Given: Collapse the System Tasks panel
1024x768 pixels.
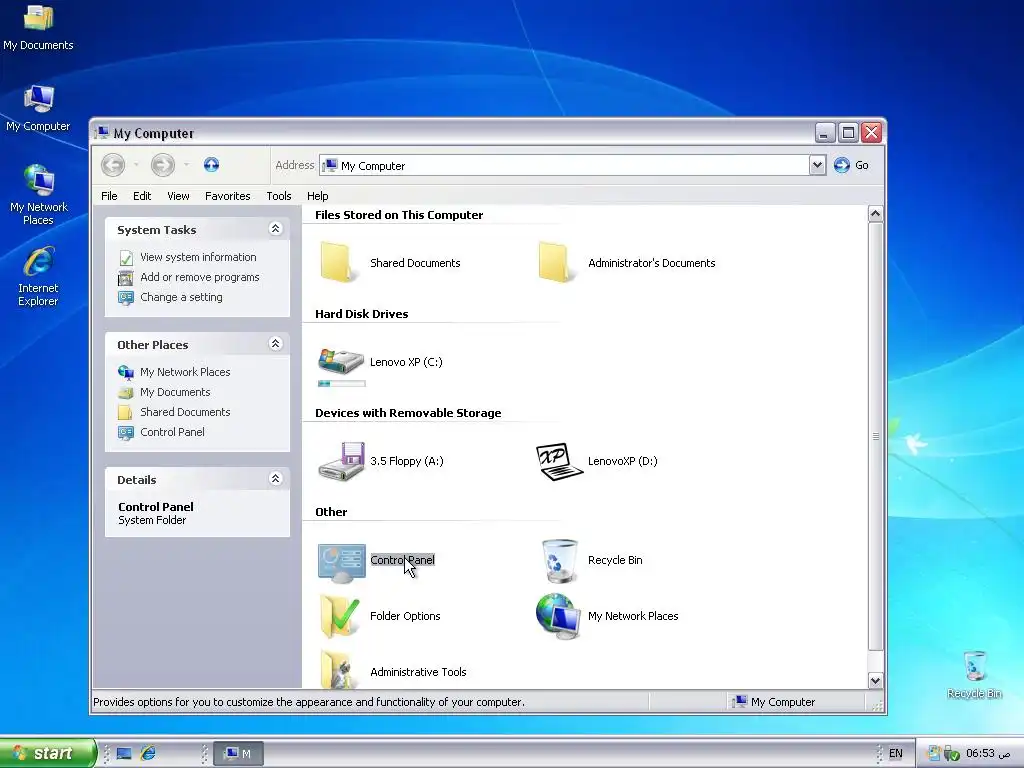Looking at the screenshot, I should click(x=276, y=229).
